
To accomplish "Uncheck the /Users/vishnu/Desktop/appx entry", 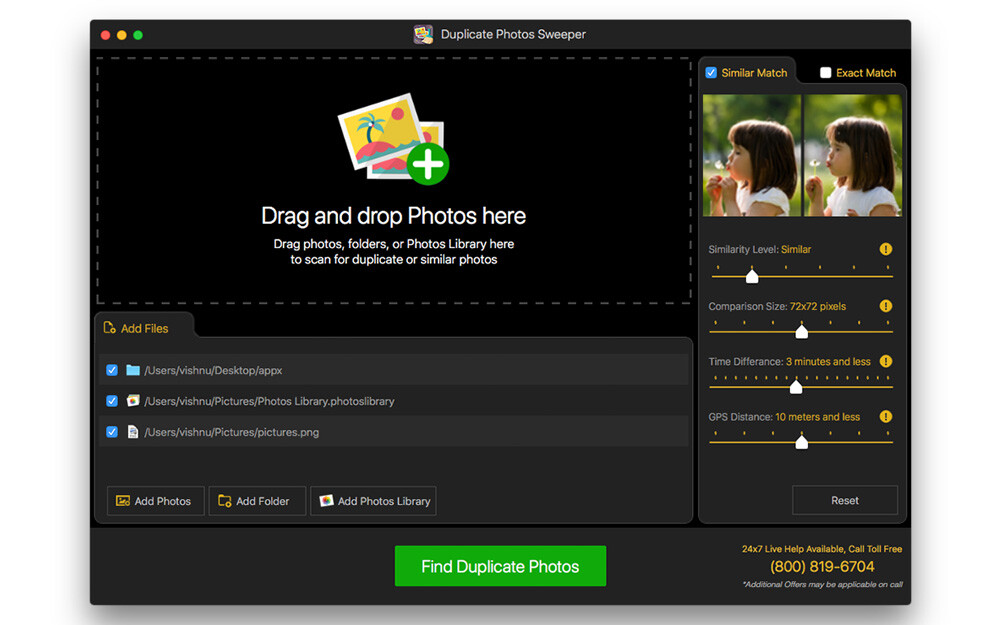I will pos(112,371).
